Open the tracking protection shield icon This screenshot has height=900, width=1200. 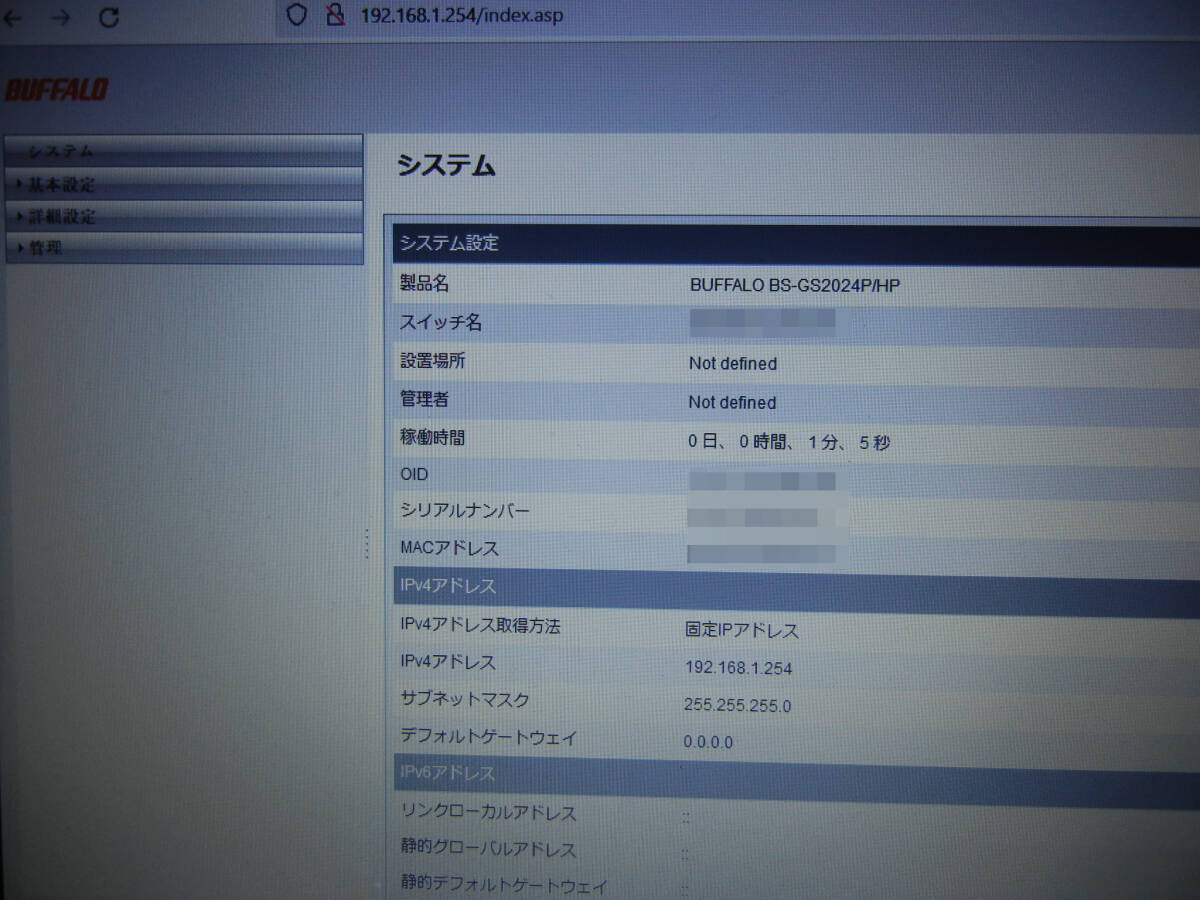coord(296,15)
